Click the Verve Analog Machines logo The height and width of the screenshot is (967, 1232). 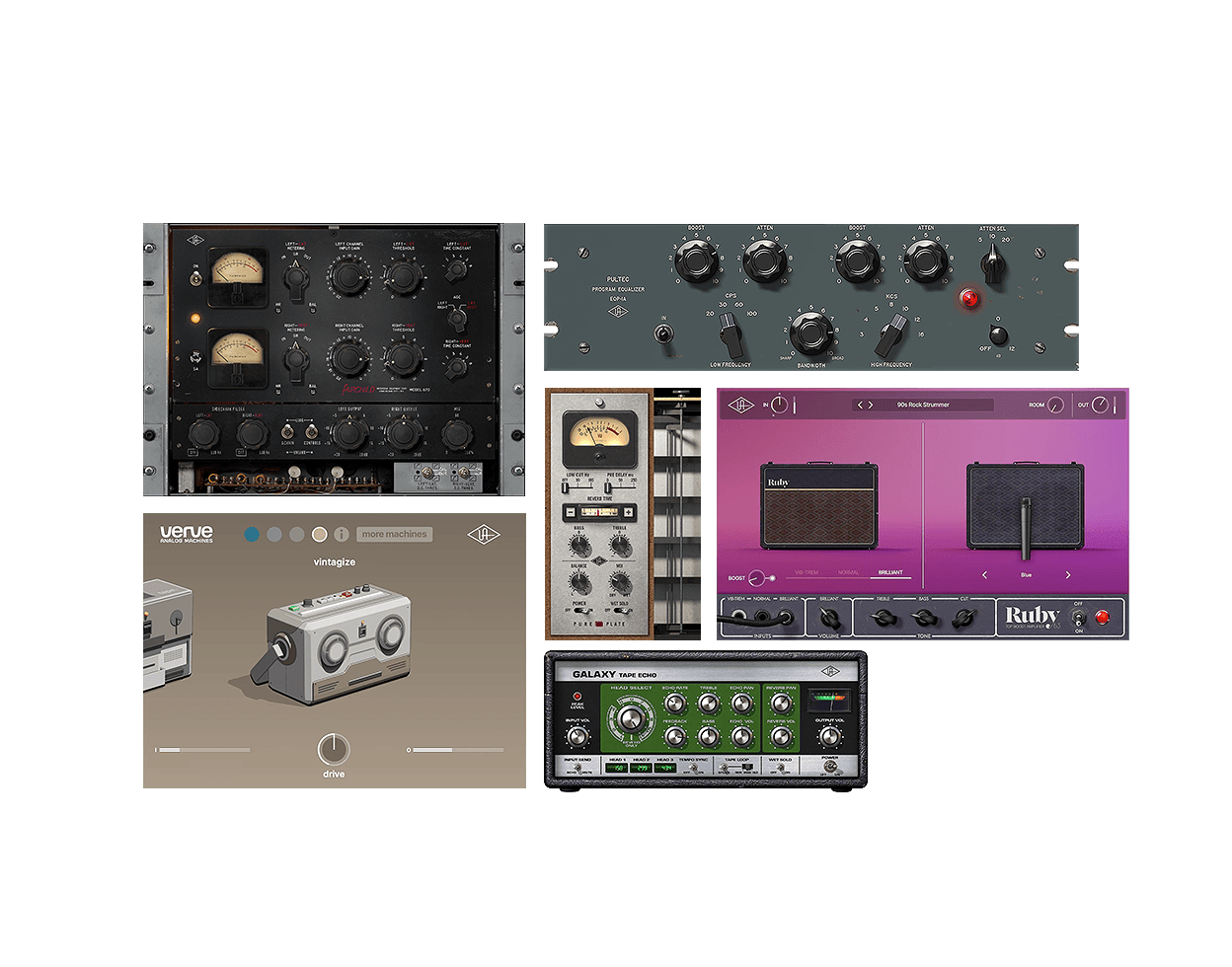(x=186, y=534)
